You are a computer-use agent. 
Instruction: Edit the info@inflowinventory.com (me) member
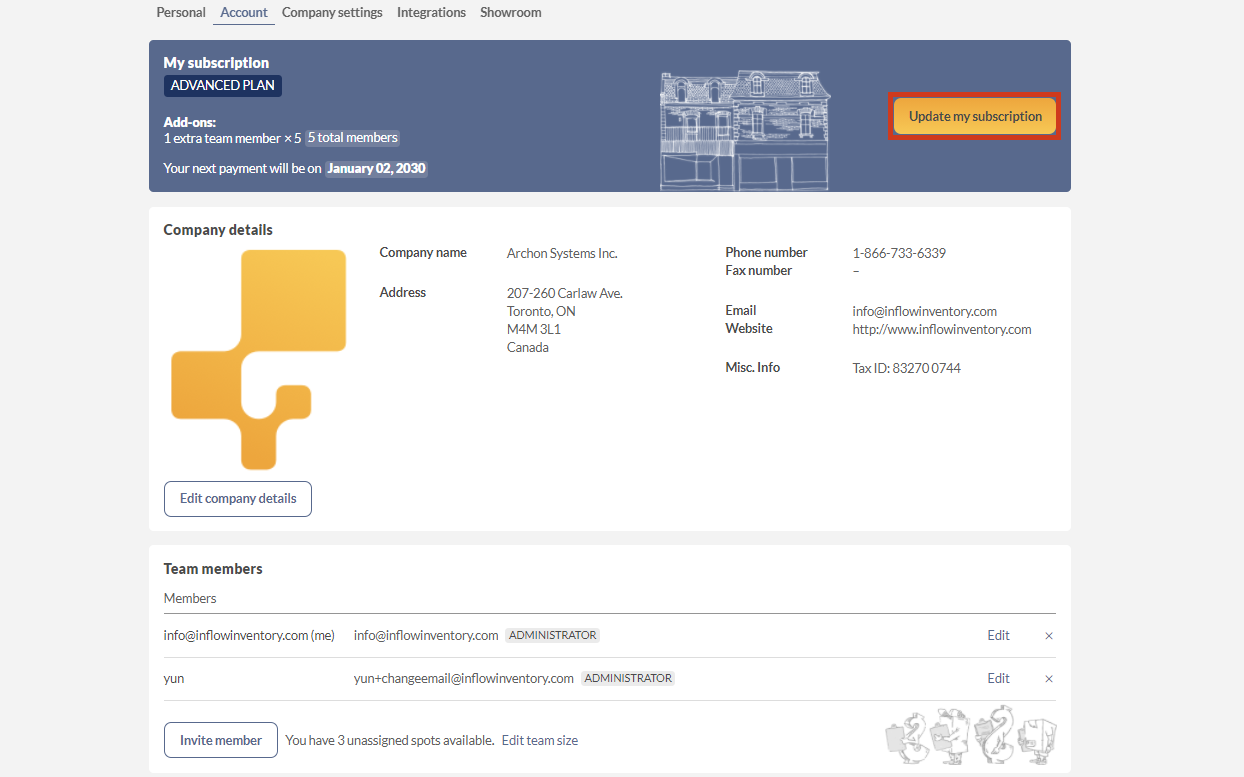pyautogui.click(x=998, y=635)
